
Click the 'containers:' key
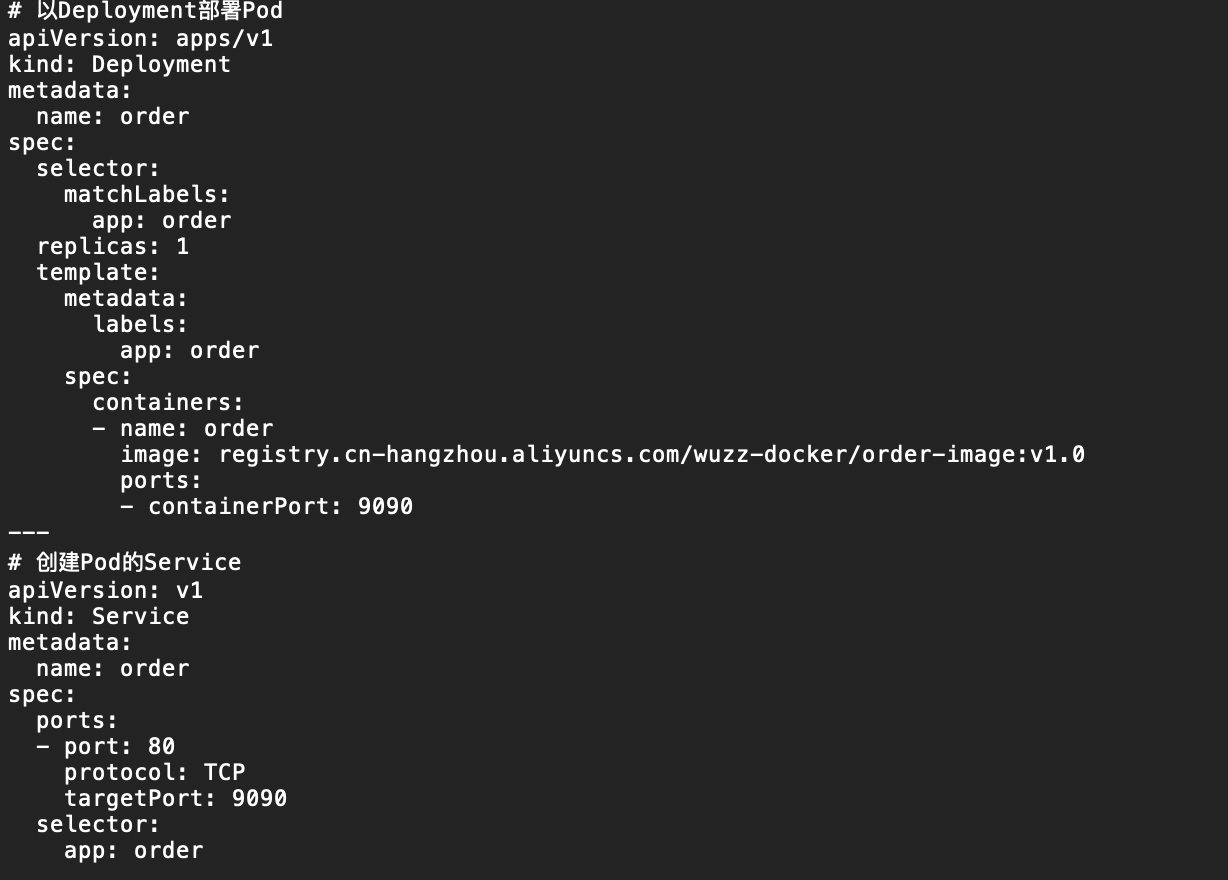point(168,402)
